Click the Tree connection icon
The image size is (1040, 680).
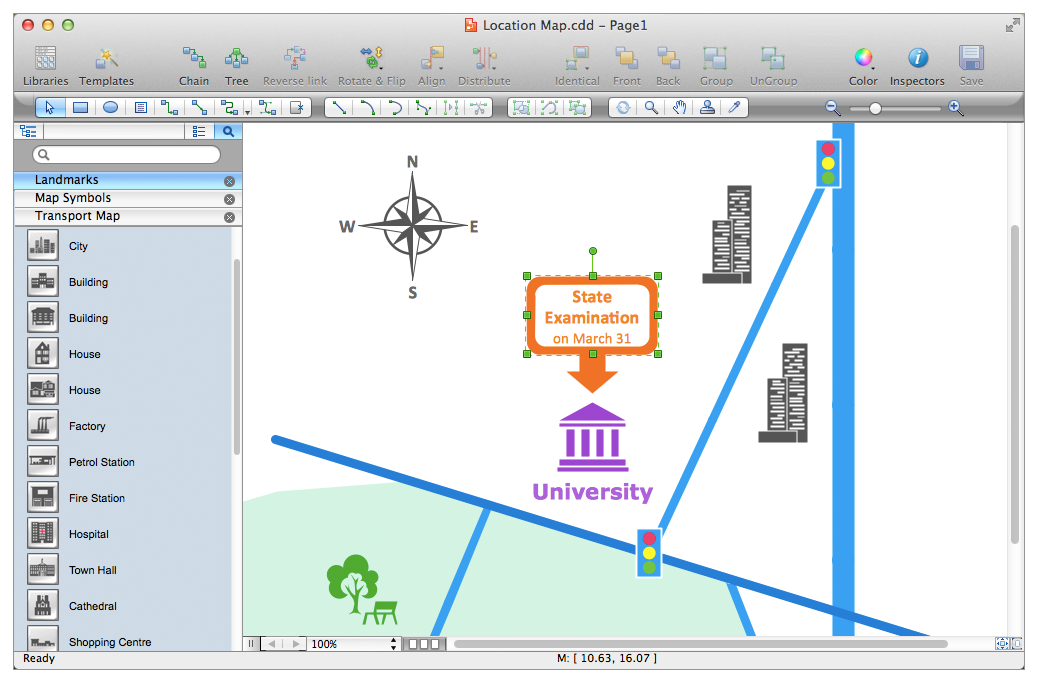tap(236, 65)
